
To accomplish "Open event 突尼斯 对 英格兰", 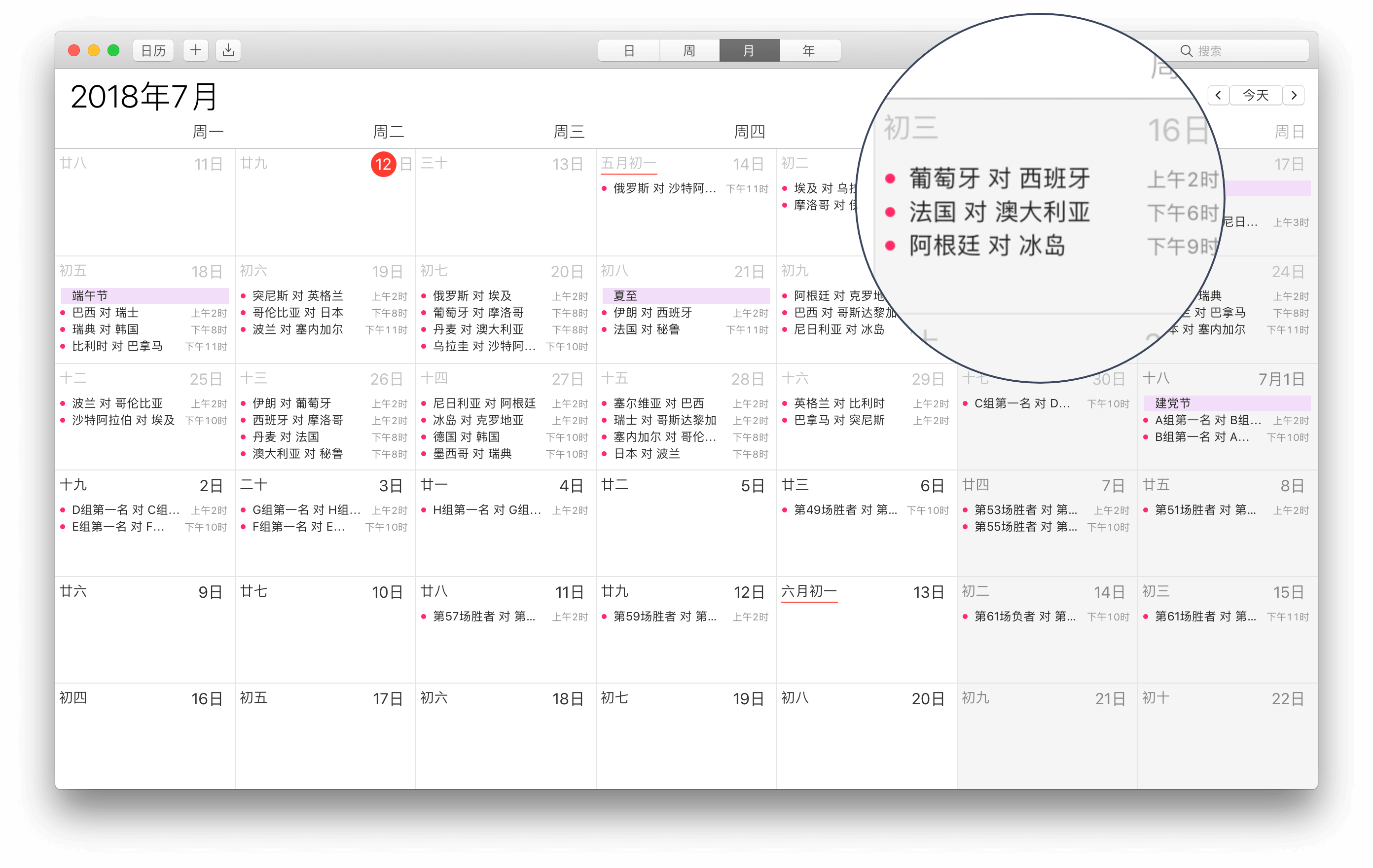I will [x=324, y=295].
